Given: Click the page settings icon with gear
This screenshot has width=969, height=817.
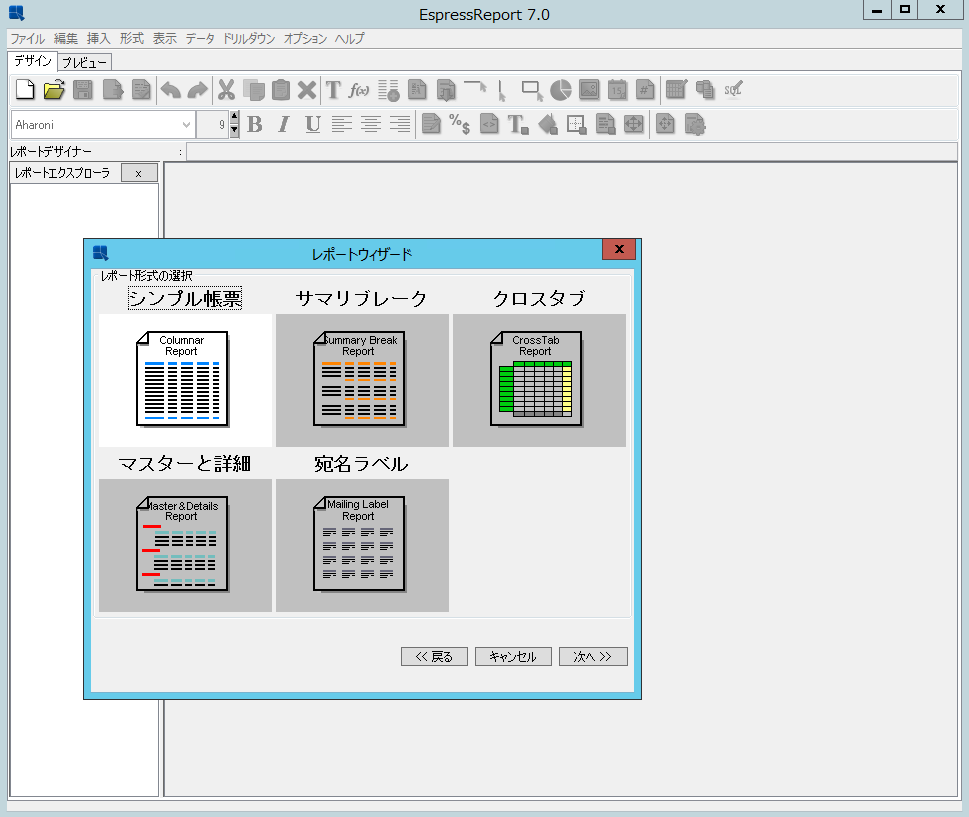Looking at the screenshot, I should pos(695,124).
